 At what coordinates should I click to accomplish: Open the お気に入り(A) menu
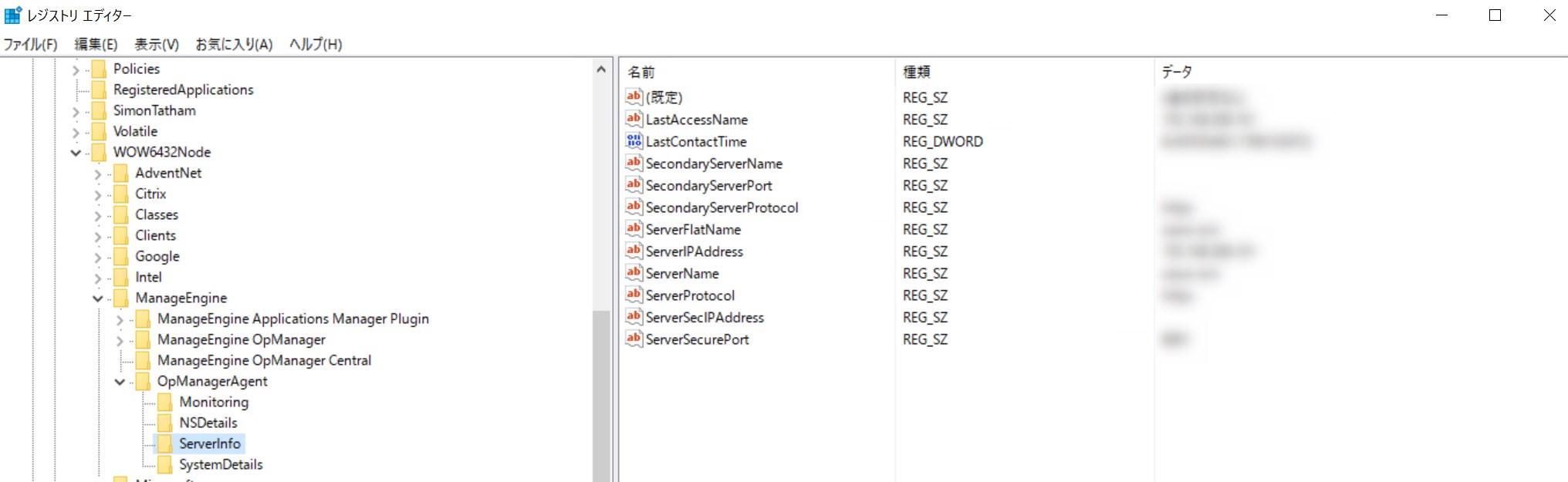point(234,44)
